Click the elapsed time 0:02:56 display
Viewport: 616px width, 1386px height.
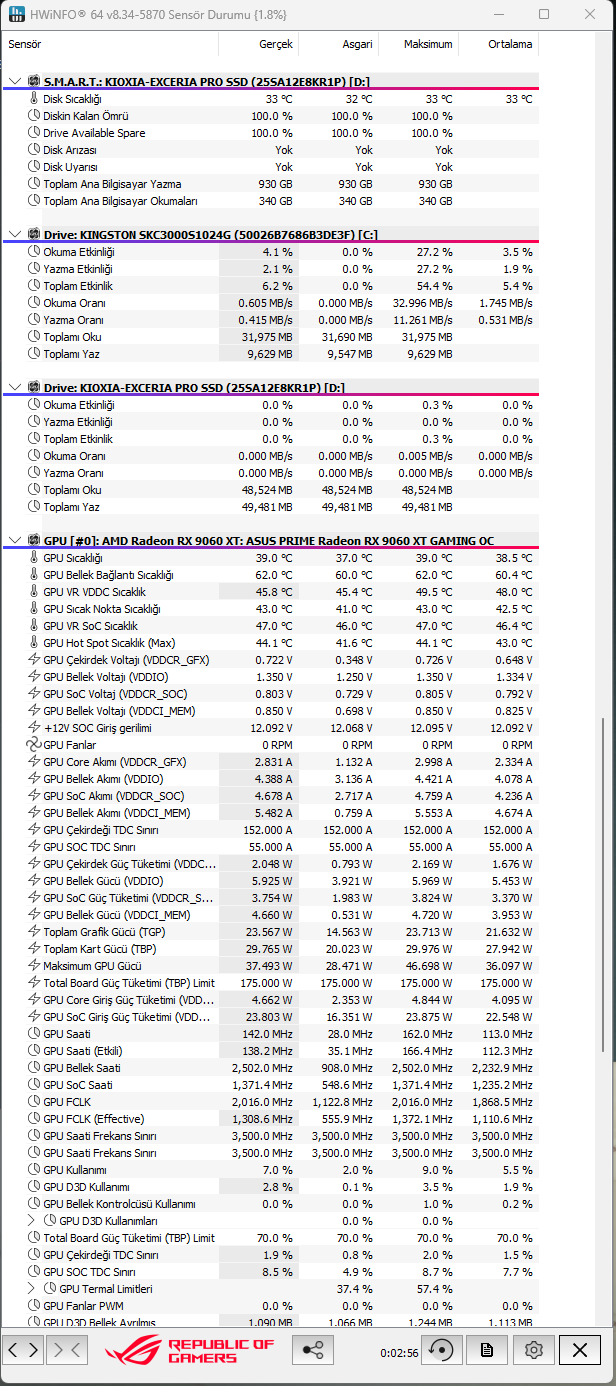click(399, 1352)
